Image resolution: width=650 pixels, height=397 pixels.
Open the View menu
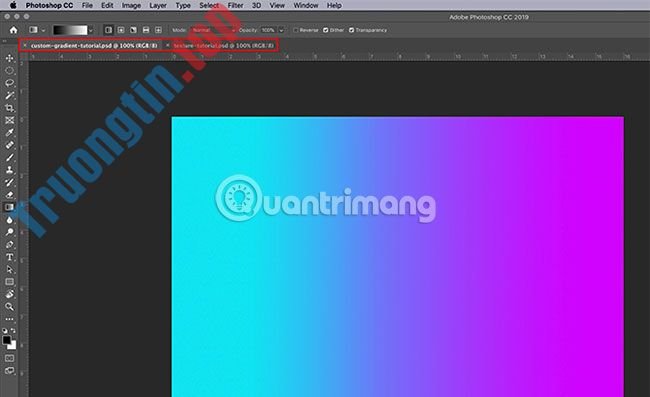click(277, 5)
